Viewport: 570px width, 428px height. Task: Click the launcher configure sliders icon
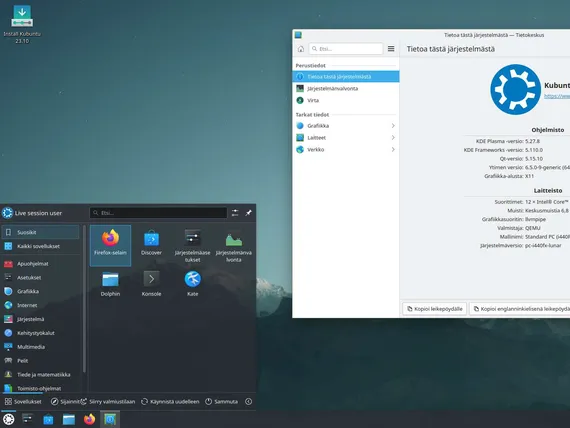click(235, 213)
